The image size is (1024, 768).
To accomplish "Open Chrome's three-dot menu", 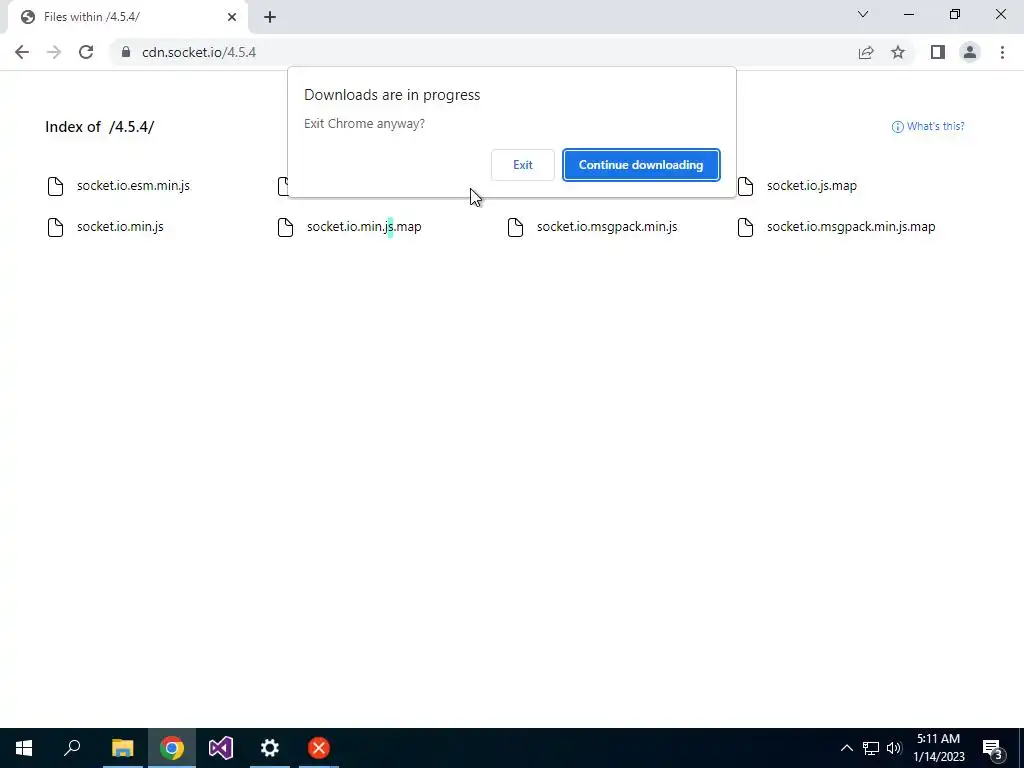I will [1002, 52].
